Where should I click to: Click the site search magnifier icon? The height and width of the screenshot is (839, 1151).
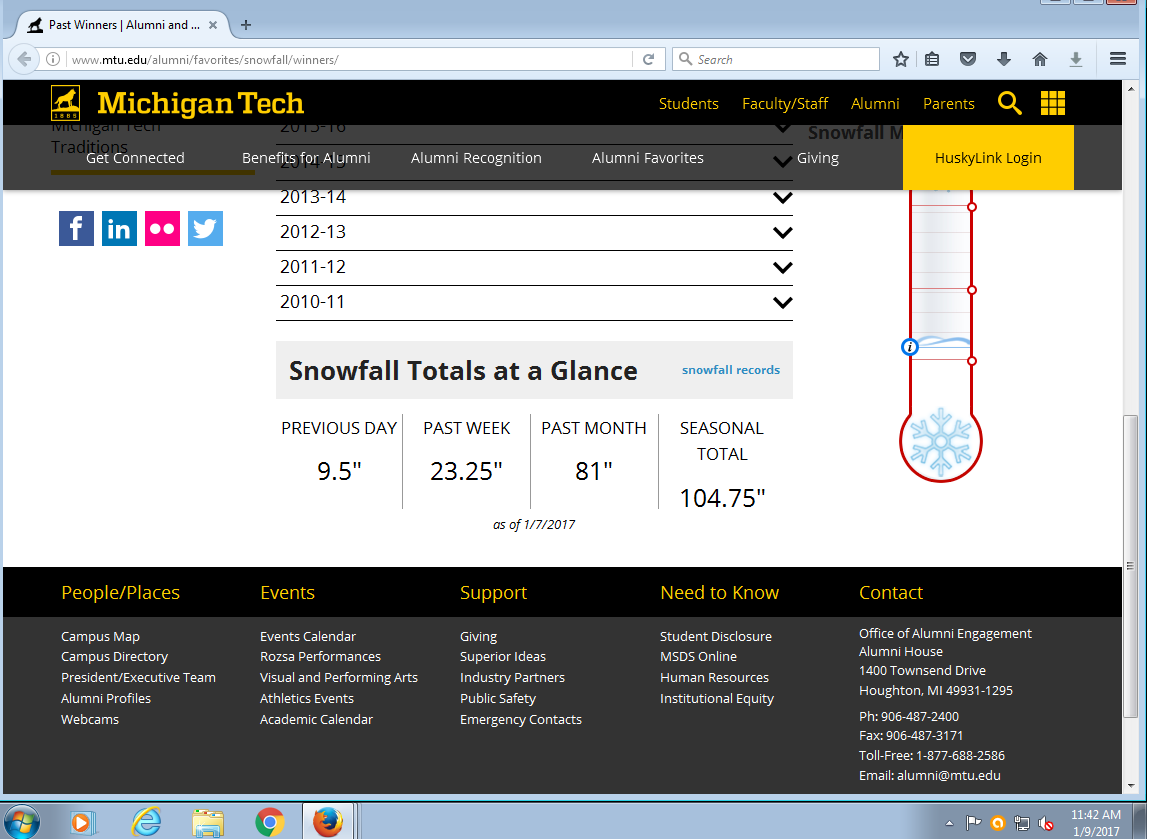[x=1009, y=103]
